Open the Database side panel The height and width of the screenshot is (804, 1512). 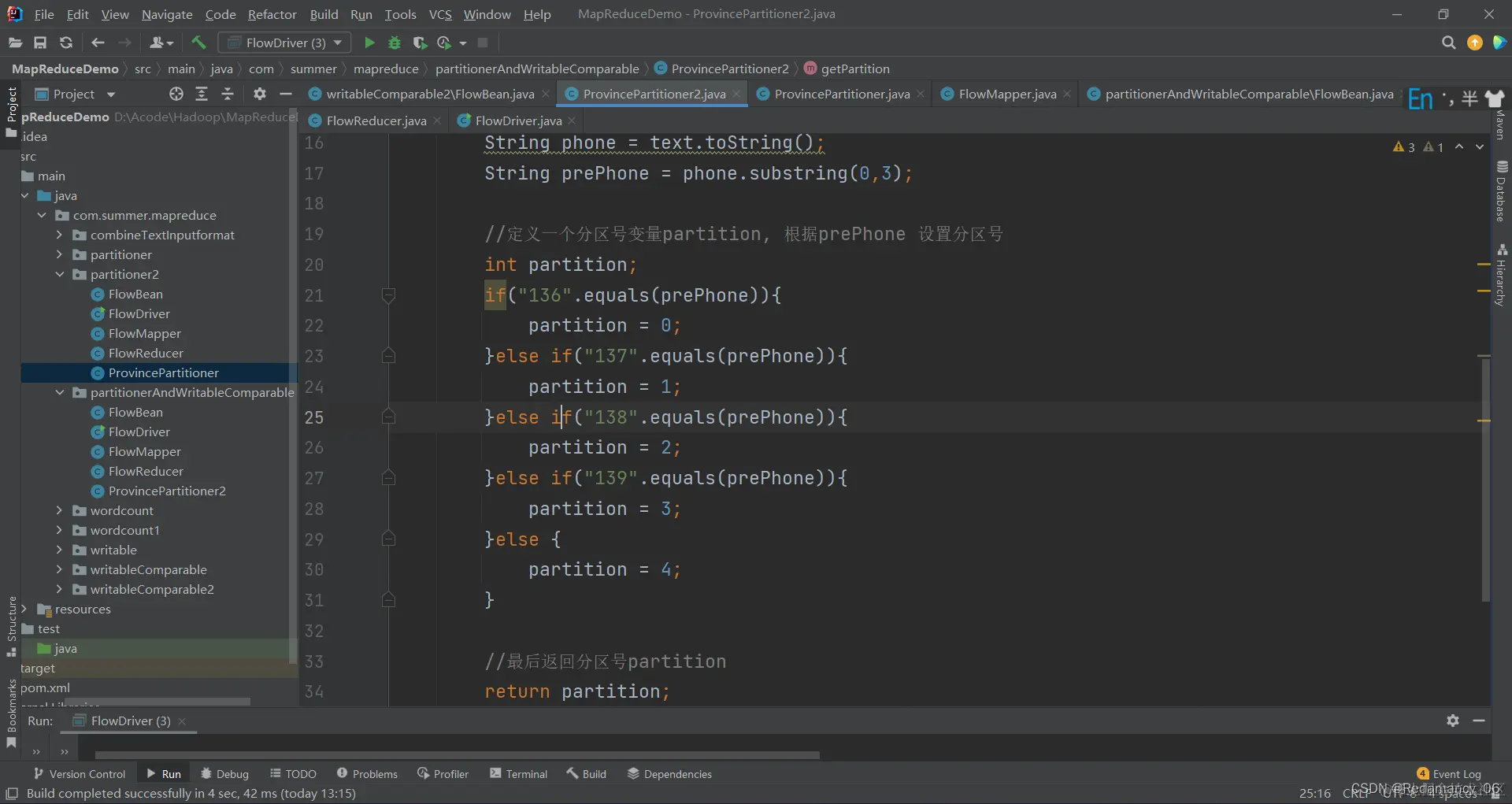click(1502, 191)
